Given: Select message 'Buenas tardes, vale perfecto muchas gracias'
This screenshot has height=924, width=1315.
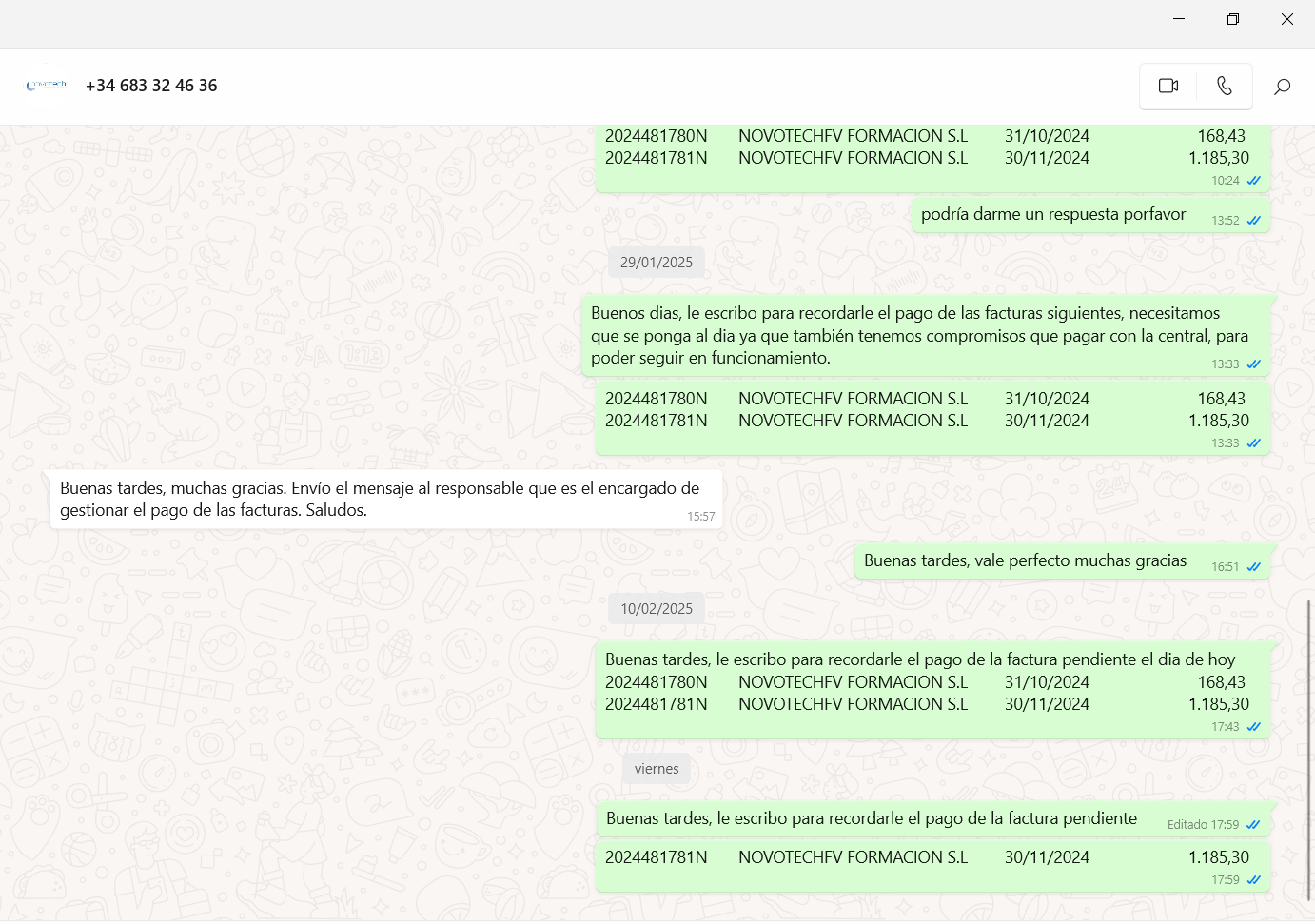Looking at the screenshot, I should tap(1025, 561).
